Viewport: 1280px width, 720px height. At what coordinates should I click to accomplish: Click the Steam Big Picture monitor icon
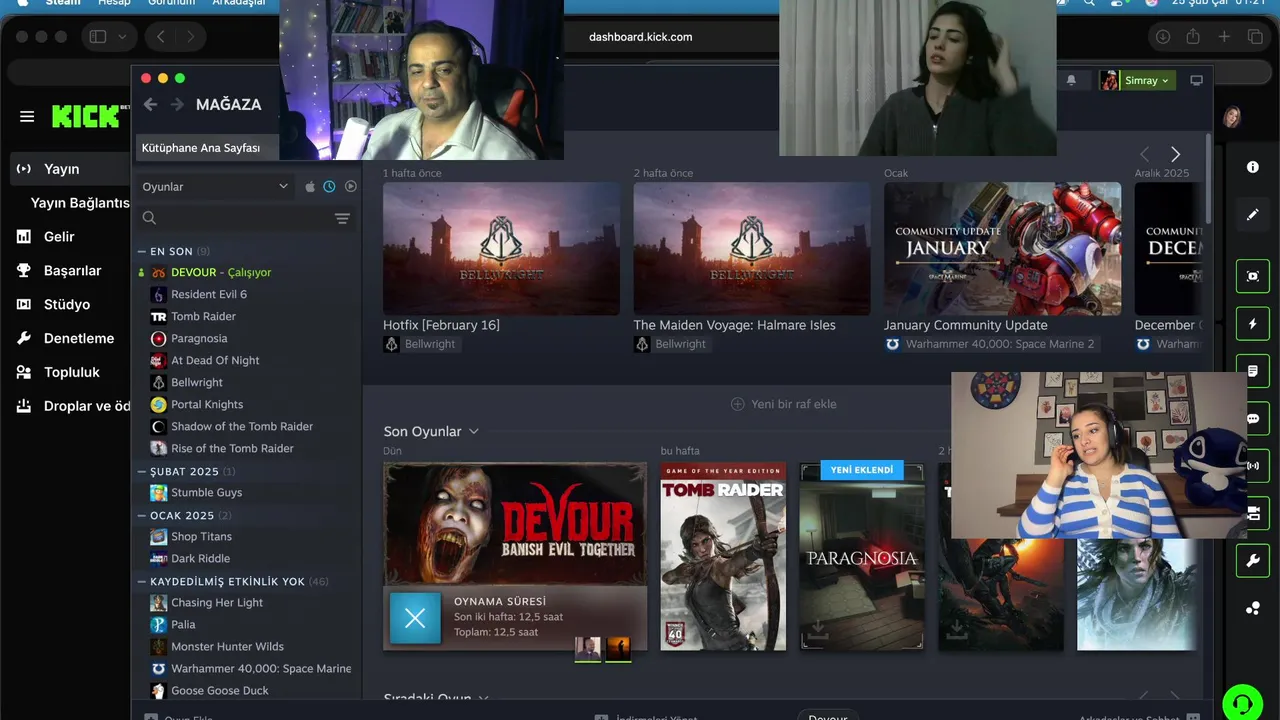[1196, 80]
